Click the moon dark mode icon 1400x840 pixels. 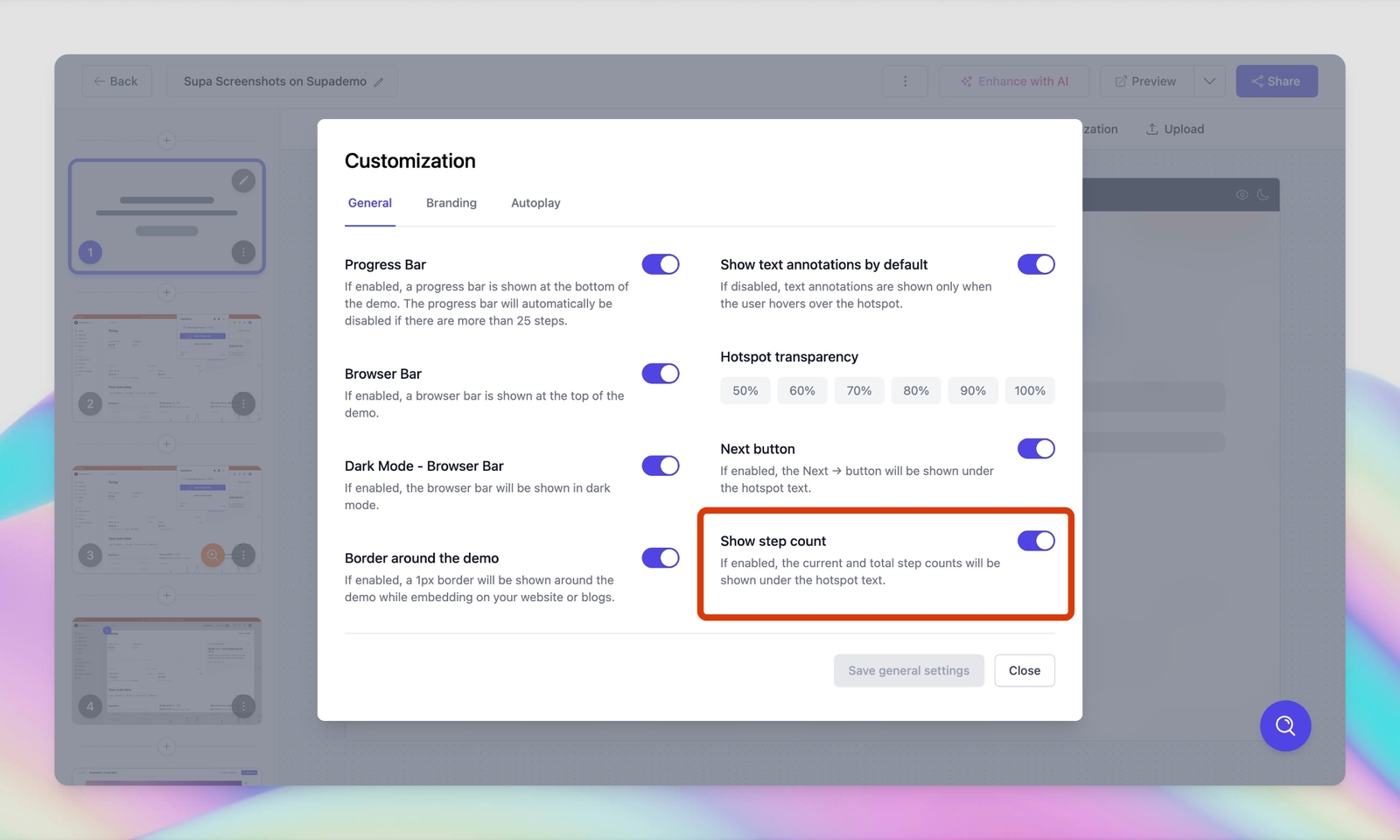pyautogui.click(x=1263, y=195)
